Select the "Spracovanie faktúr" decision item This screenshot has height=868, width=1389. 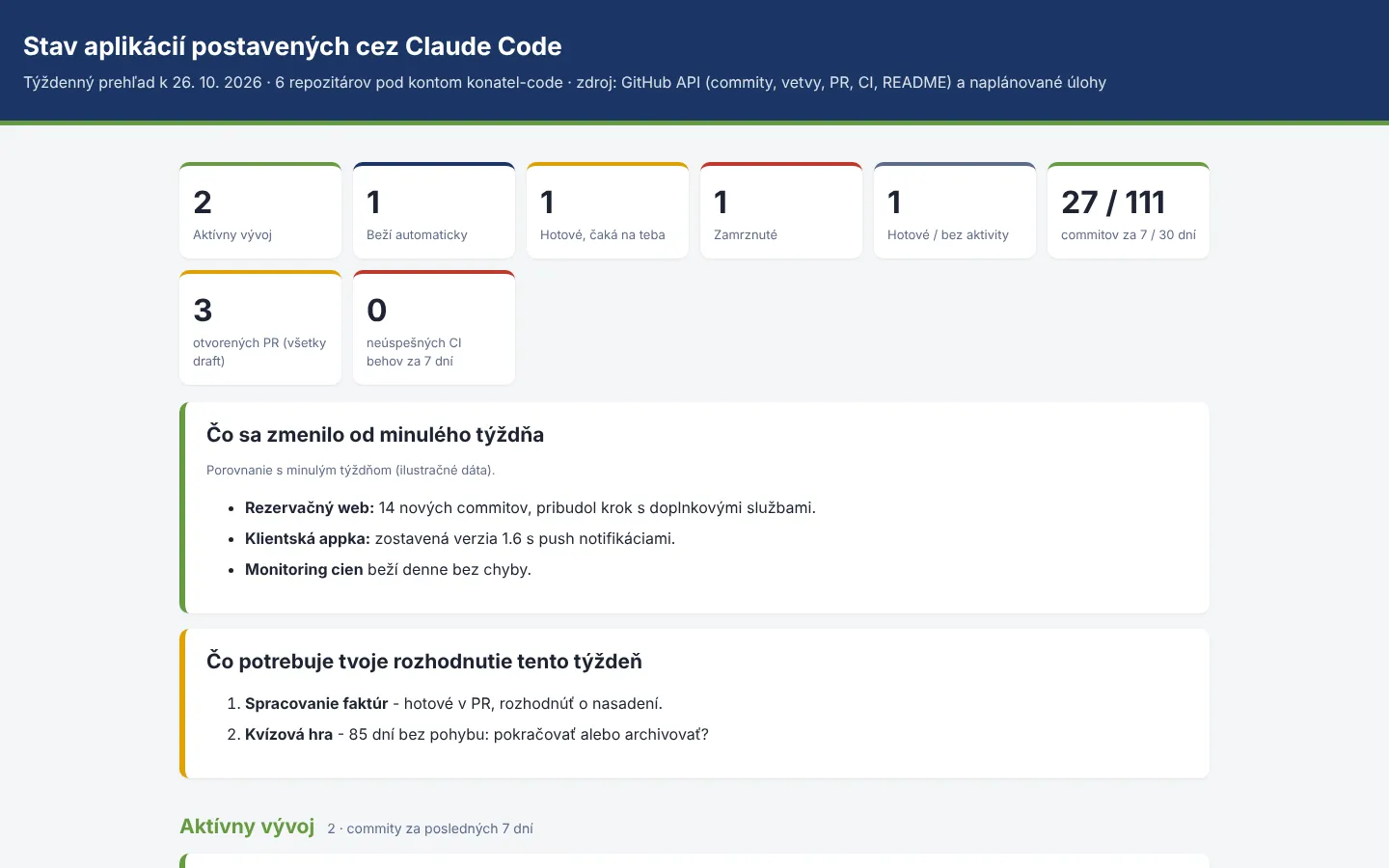pos(453,704)
